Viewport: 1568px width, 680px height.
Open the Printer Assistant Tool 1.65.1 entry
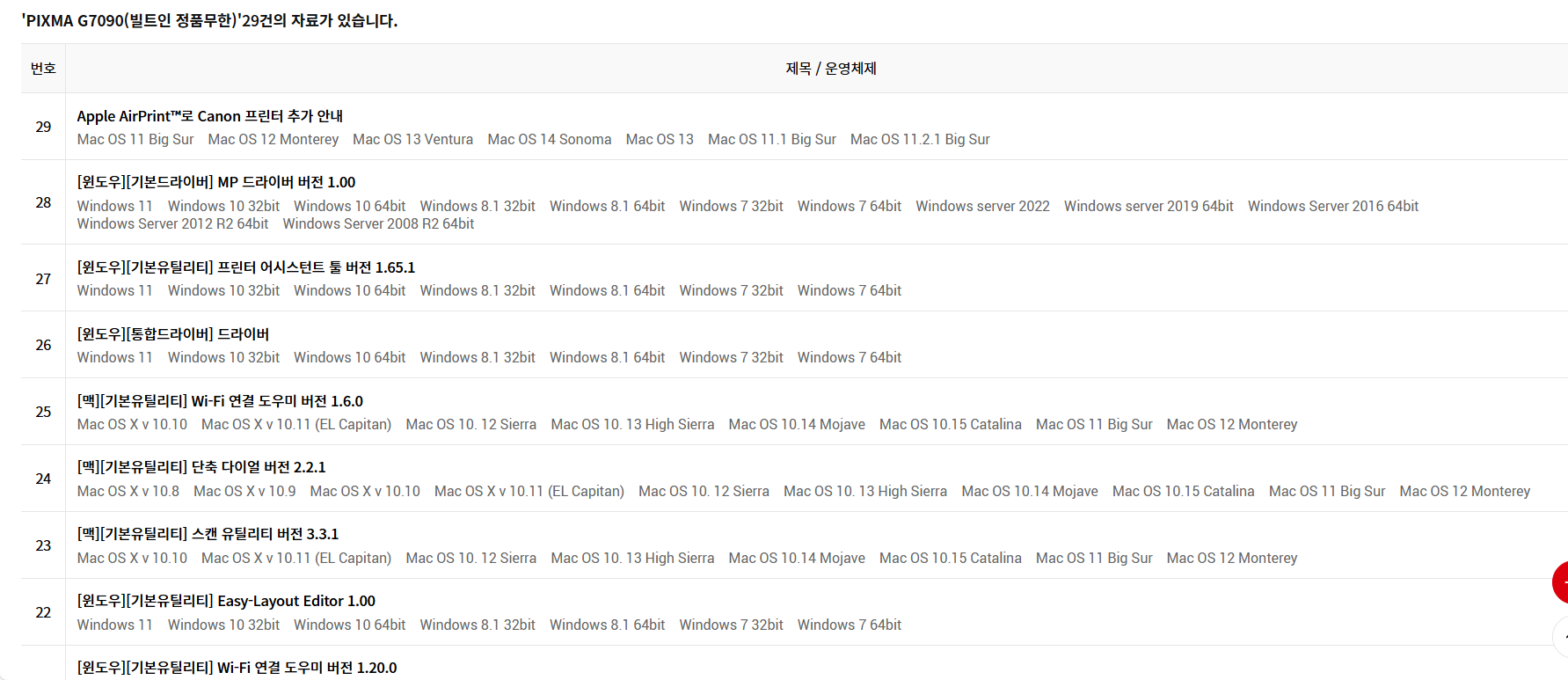pyautogui.click(x=246, y=267)
